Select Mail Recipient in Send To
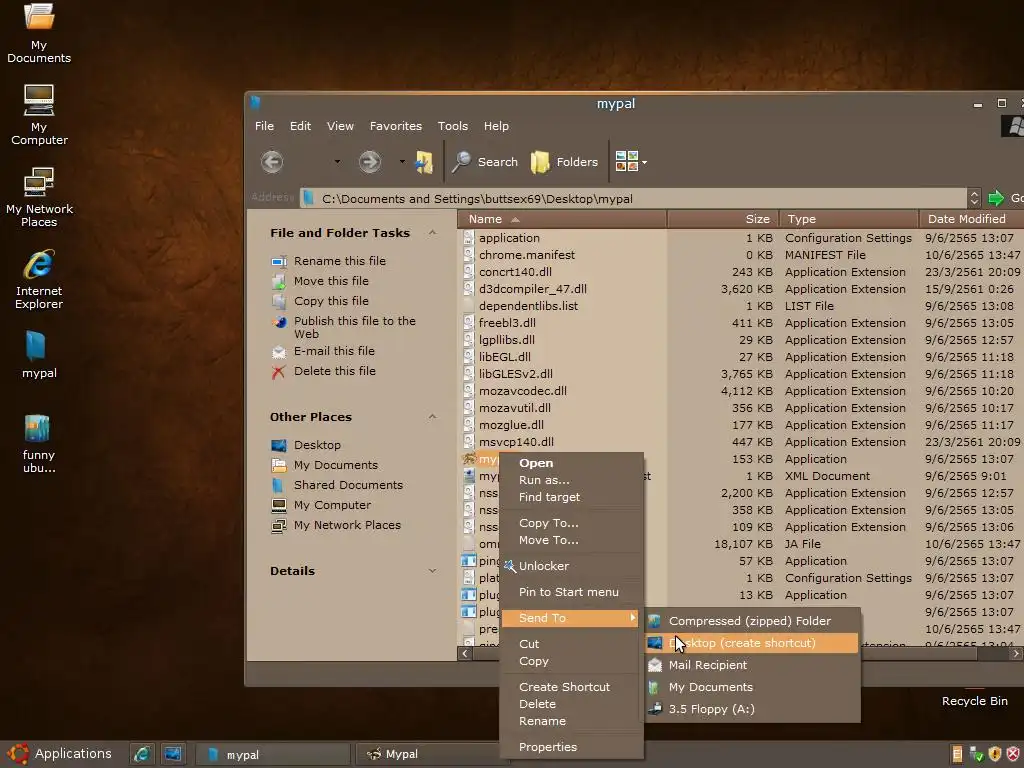The height and width of the screenshot is (768, 1024). 751,665
